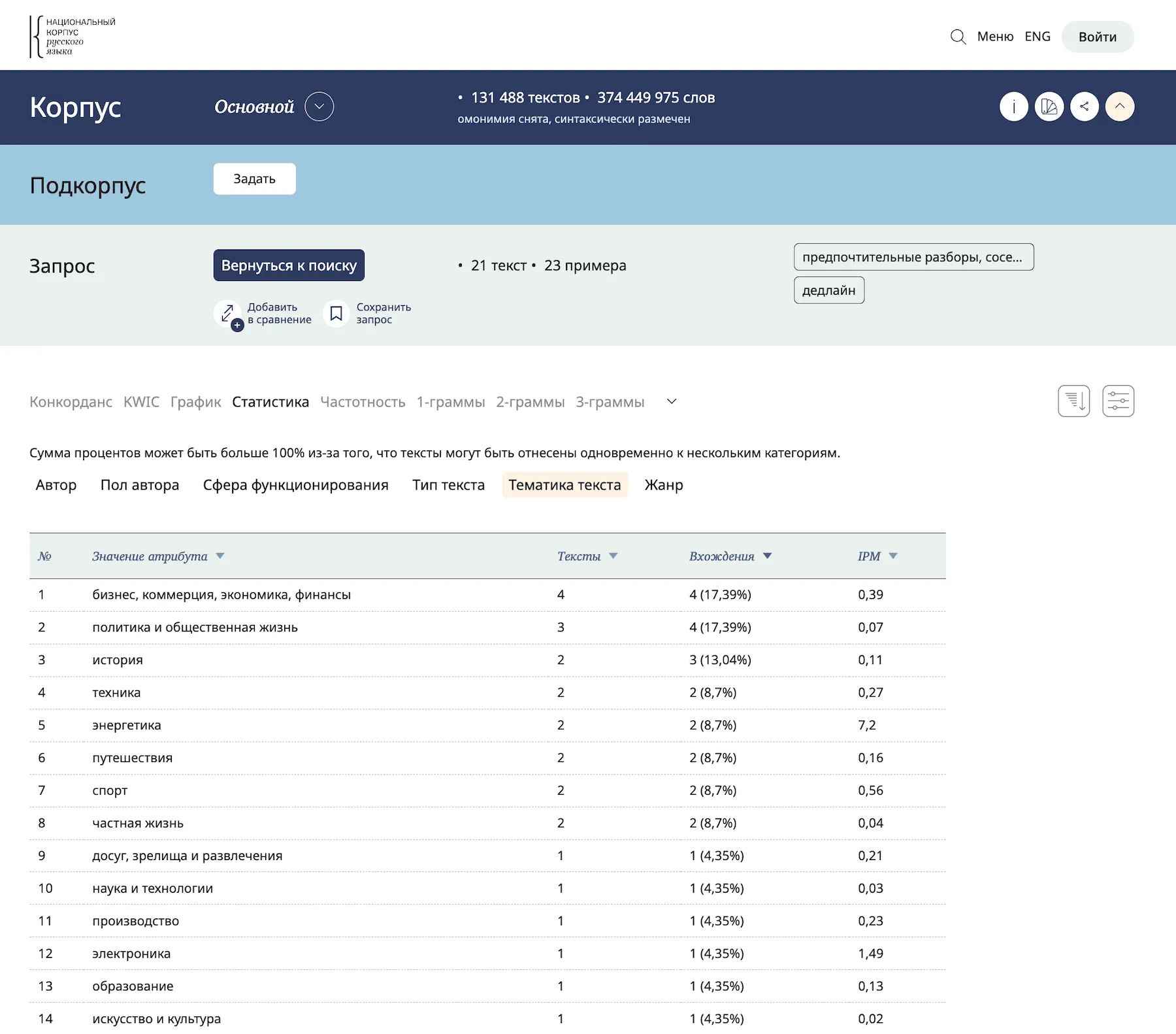
Task: Switch to KWIC tab
Action: (x=141, y=402)
